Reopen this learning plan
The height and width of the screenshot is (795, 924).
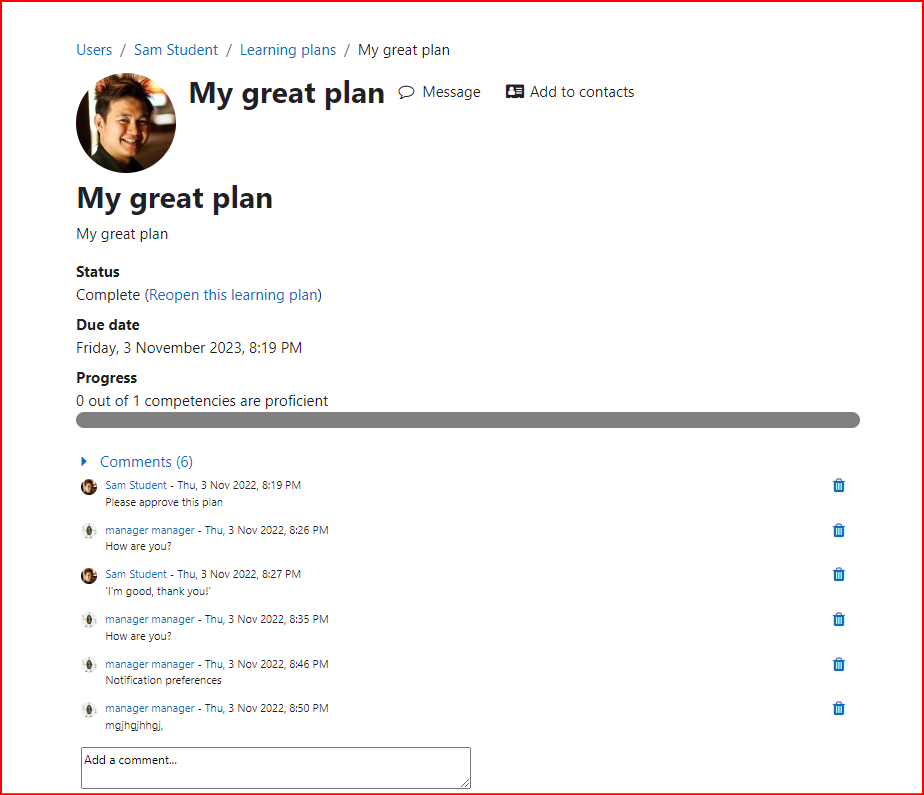point(233,295)
